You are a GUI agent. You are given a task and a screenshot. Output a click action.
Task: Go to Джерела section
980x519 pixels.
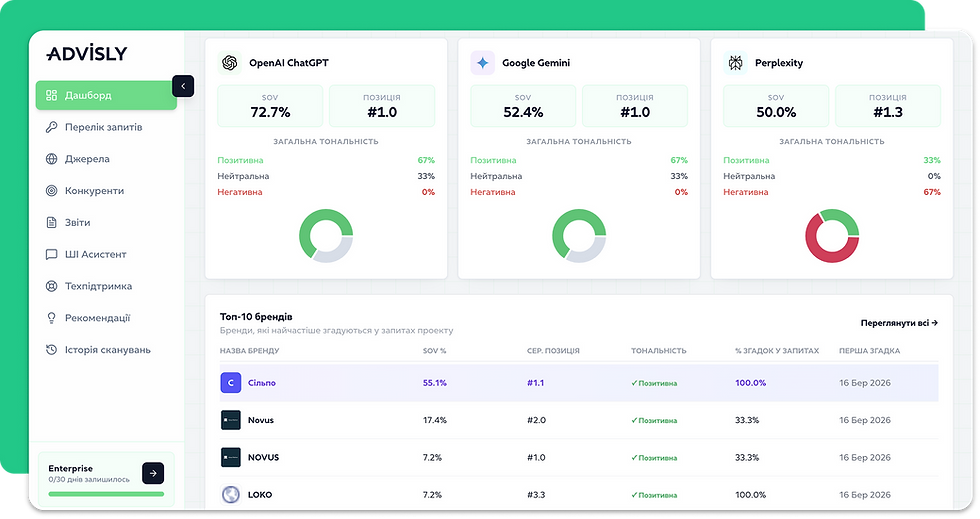(x=88, y=159)
